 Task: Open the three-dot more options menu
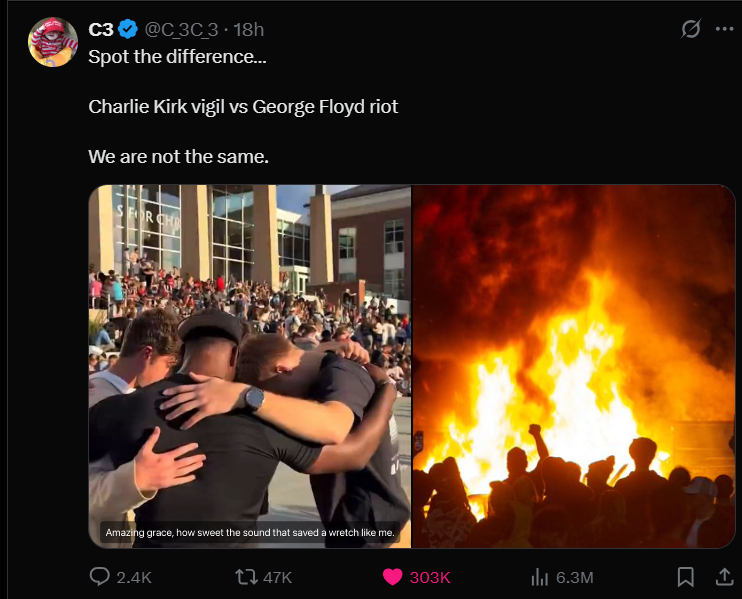pyautogui.click(x=724, y=29)
